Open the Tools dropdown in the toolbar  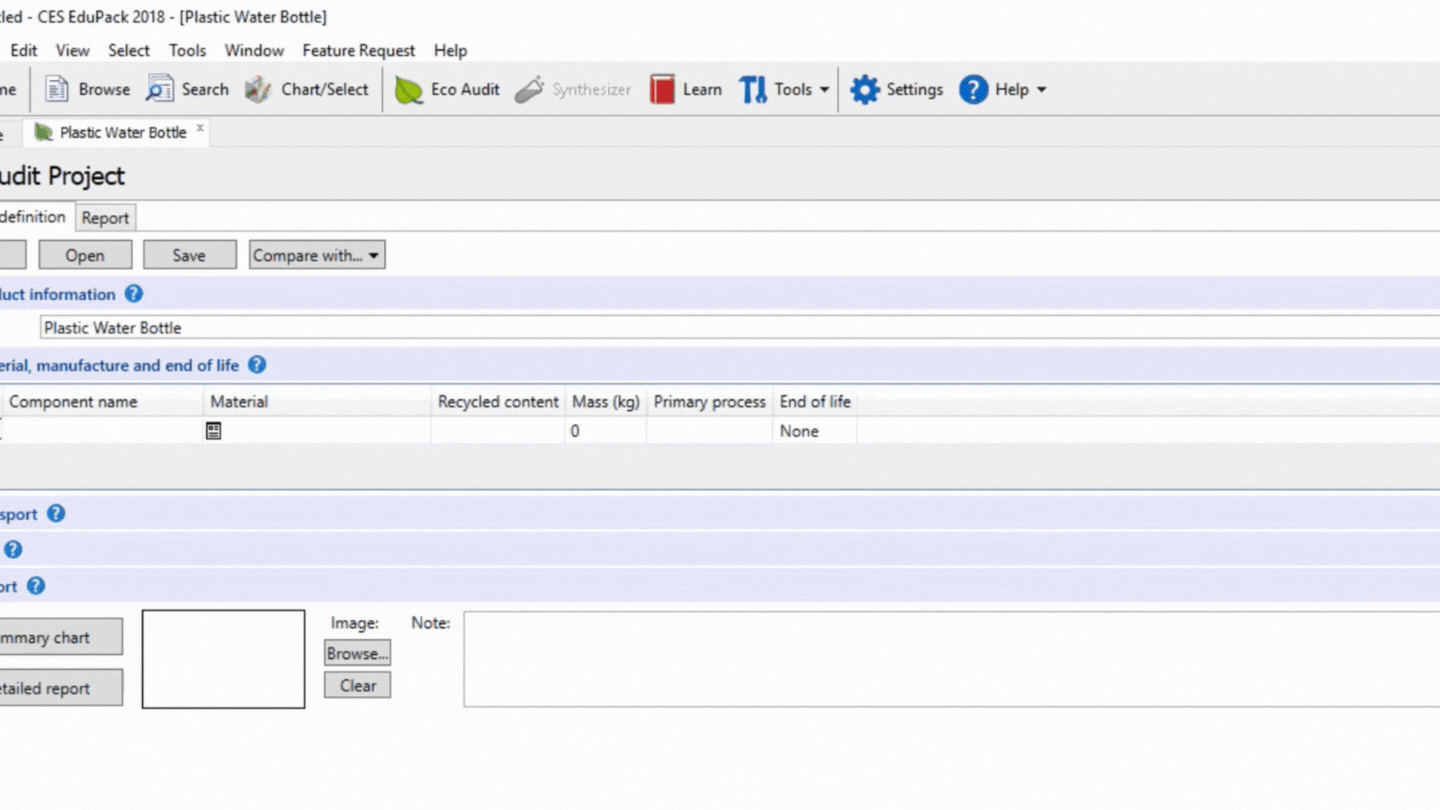[x=784, y=89]
